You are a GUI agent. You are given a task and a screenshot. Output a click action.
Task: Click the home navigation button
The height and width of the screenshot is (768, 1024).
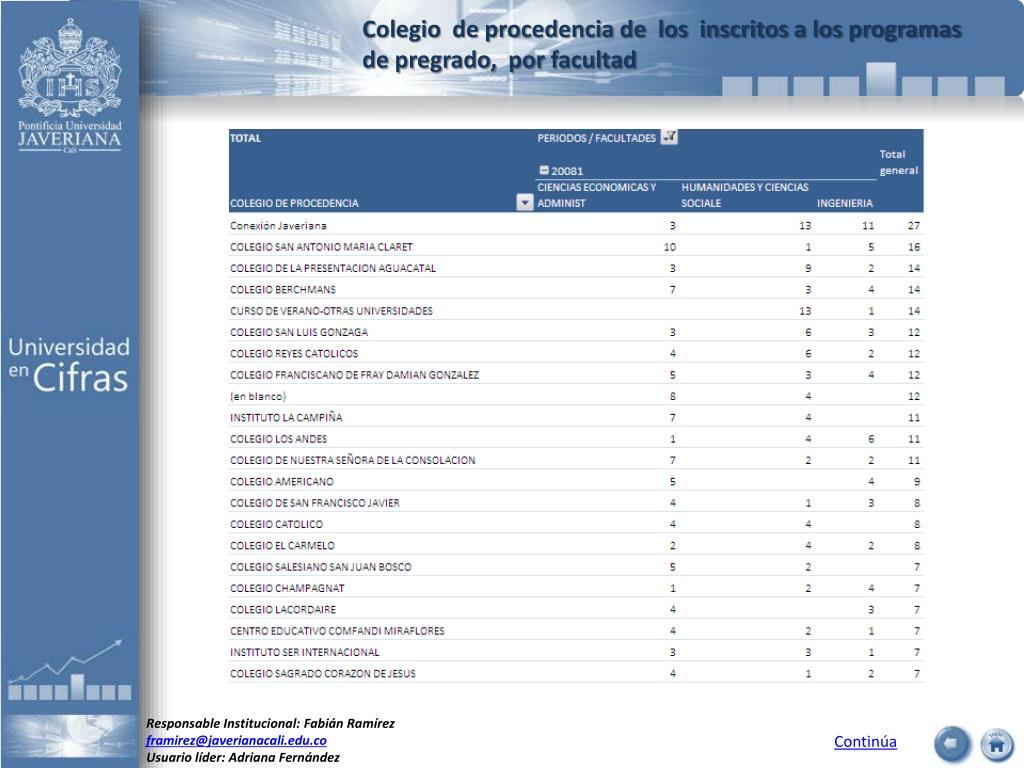[997, 743]
